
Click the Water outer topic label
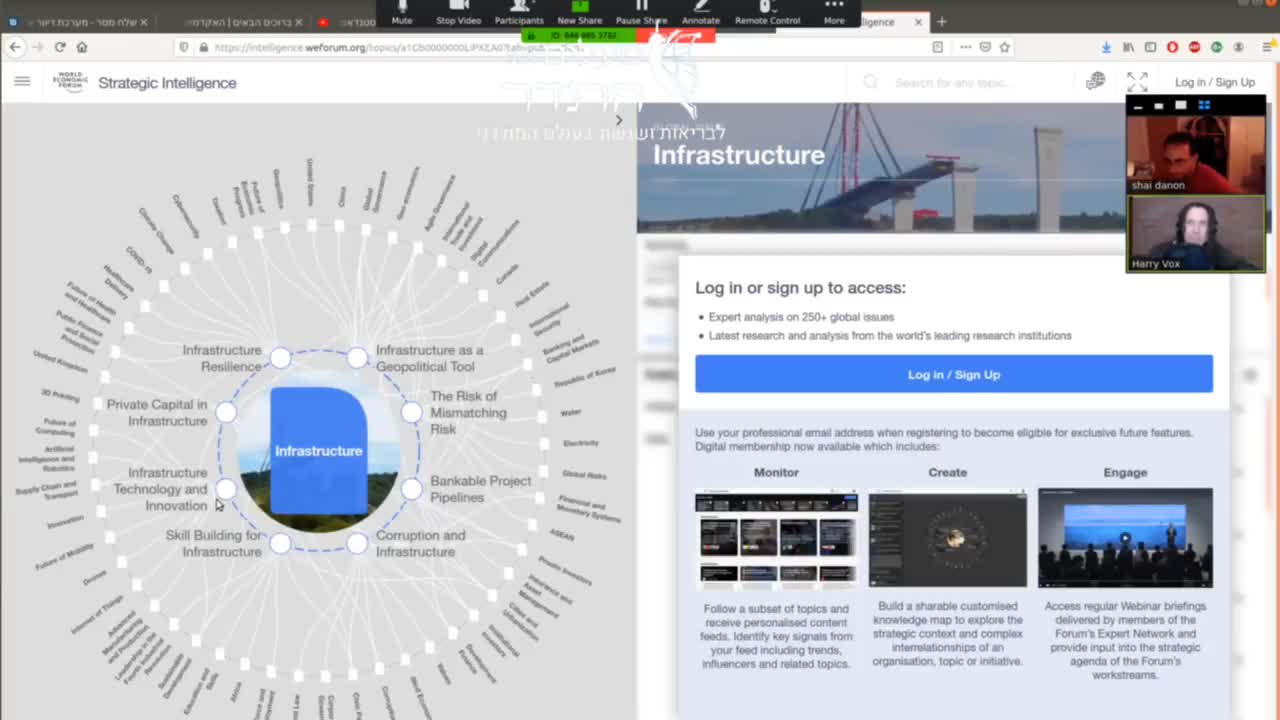pyautogui.click(x=571, y=412)
